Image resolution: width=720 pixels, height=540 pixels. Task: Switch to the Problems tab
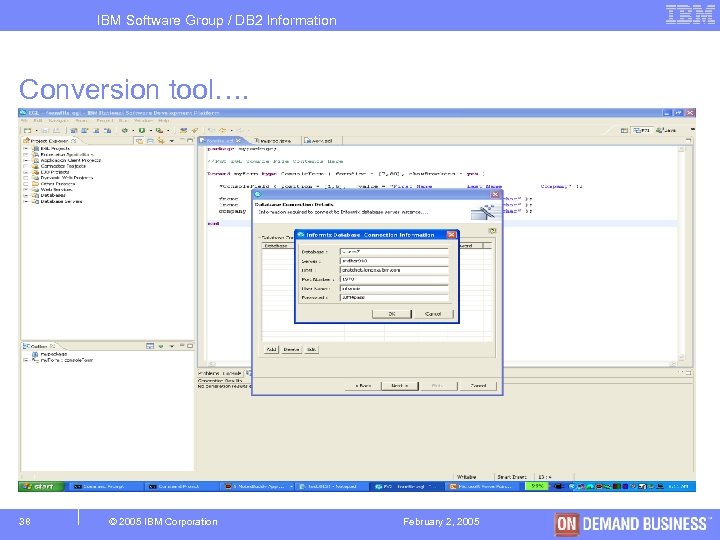209,373
